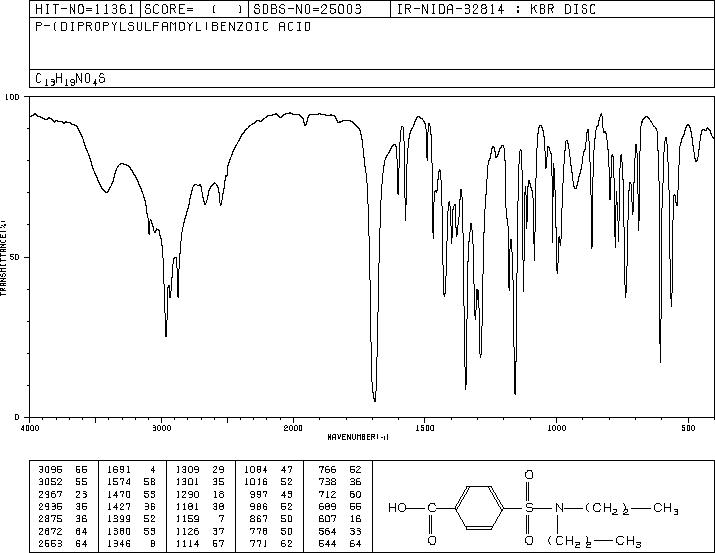
Task: Click the 607 wavenumber in the table
Action: click(x=327, y=519)
